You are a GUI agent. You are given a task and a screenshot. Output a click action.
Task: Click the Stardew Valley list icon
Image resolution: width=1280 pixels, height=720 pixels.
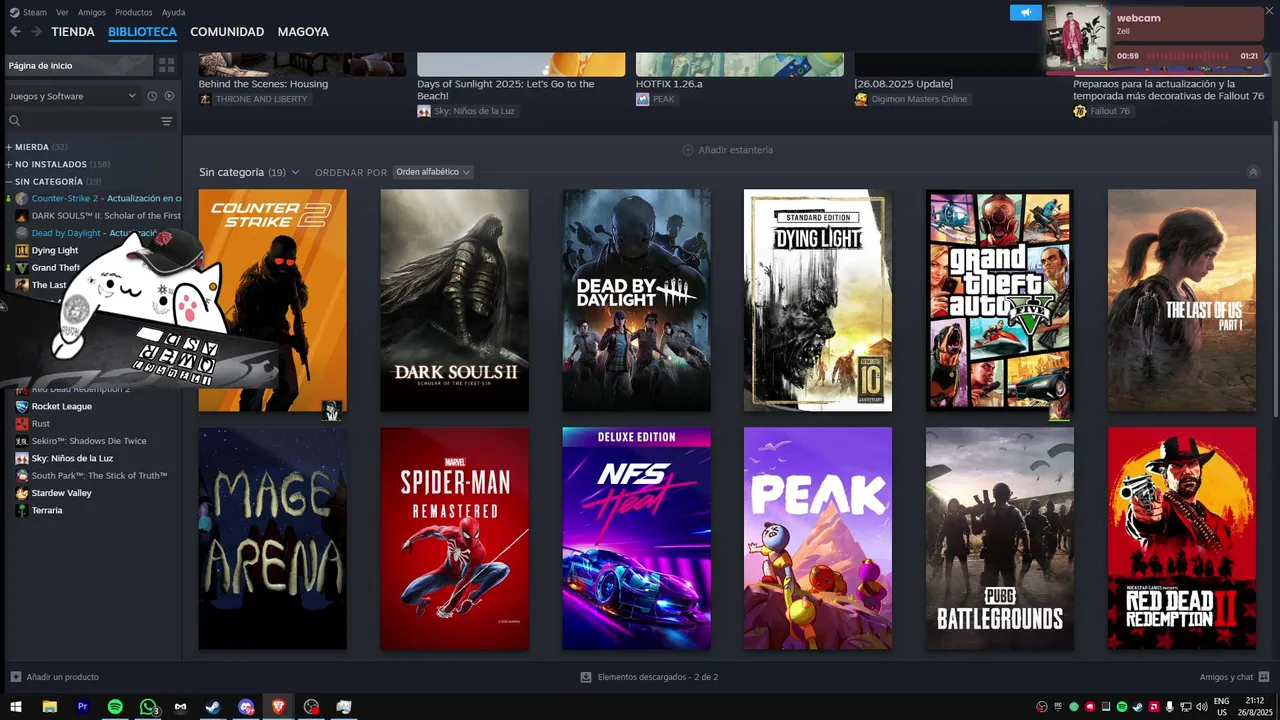coord(22,493)
